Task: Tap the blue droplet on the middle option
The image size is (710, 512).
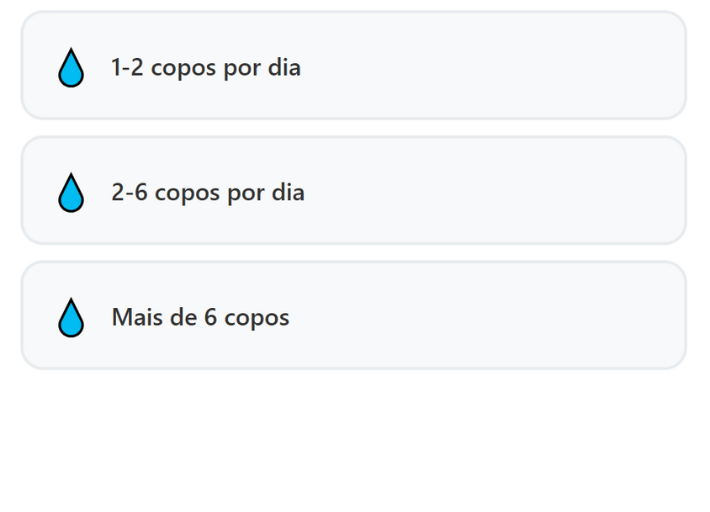Action: [70, 193]
